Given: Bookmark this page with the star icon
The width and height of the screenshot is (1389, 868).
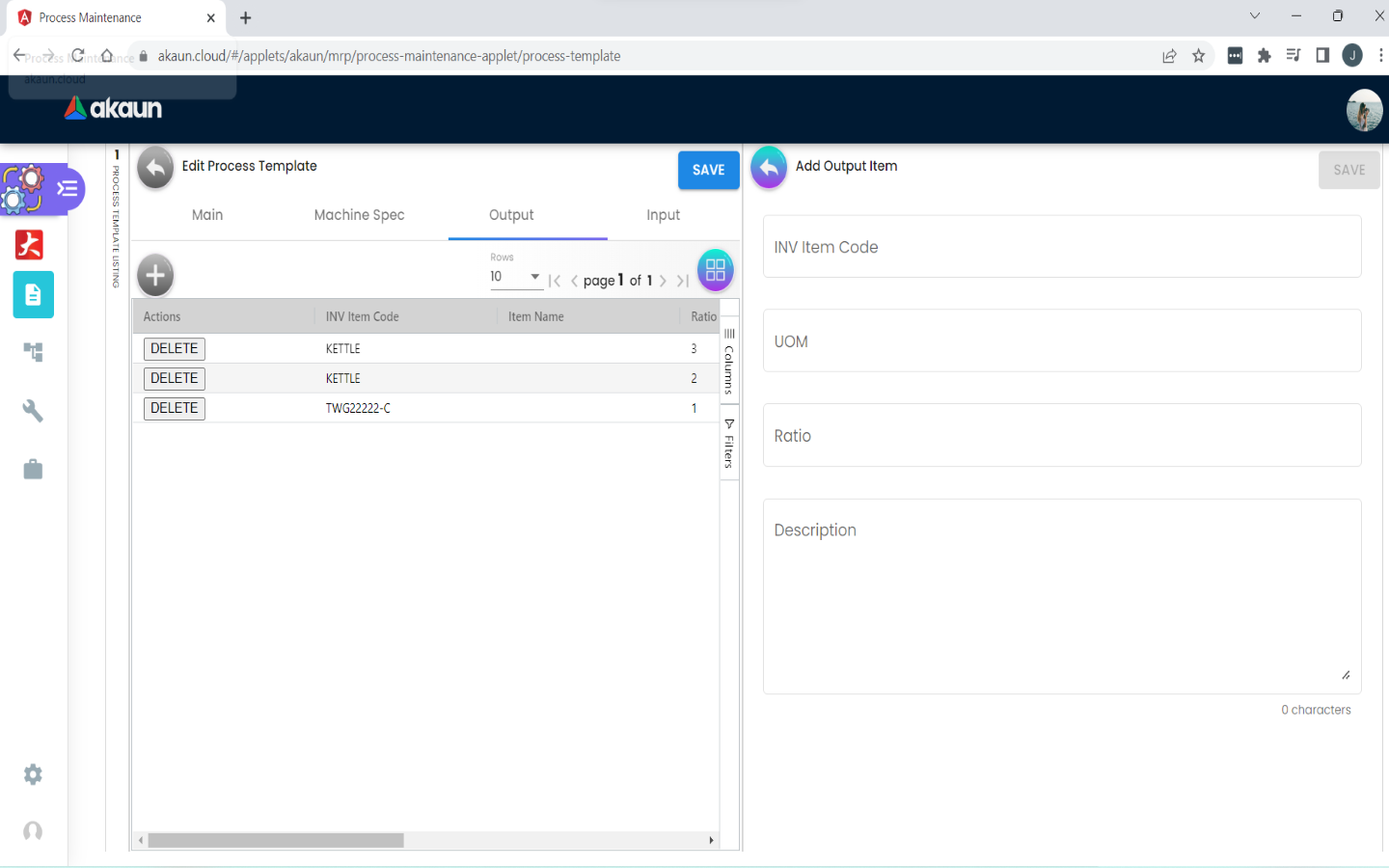Looking at the screenshot, I should point(1198,56).
